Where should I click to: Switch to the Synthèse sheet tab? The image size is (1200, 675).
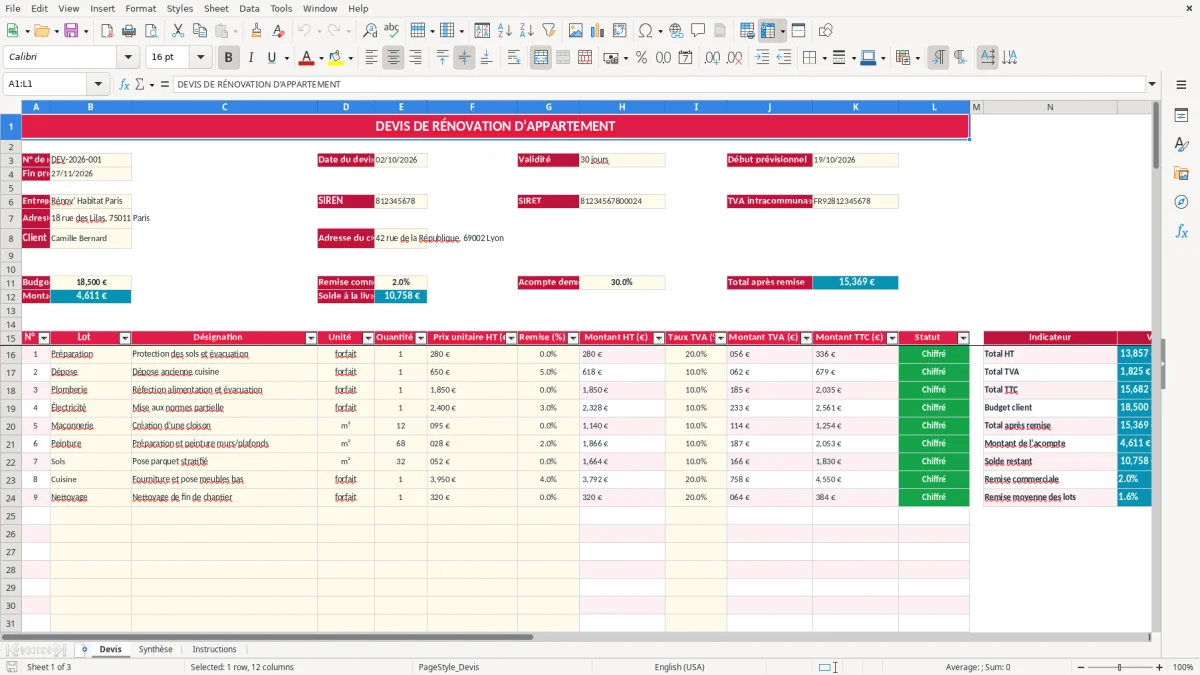point(155,649)
